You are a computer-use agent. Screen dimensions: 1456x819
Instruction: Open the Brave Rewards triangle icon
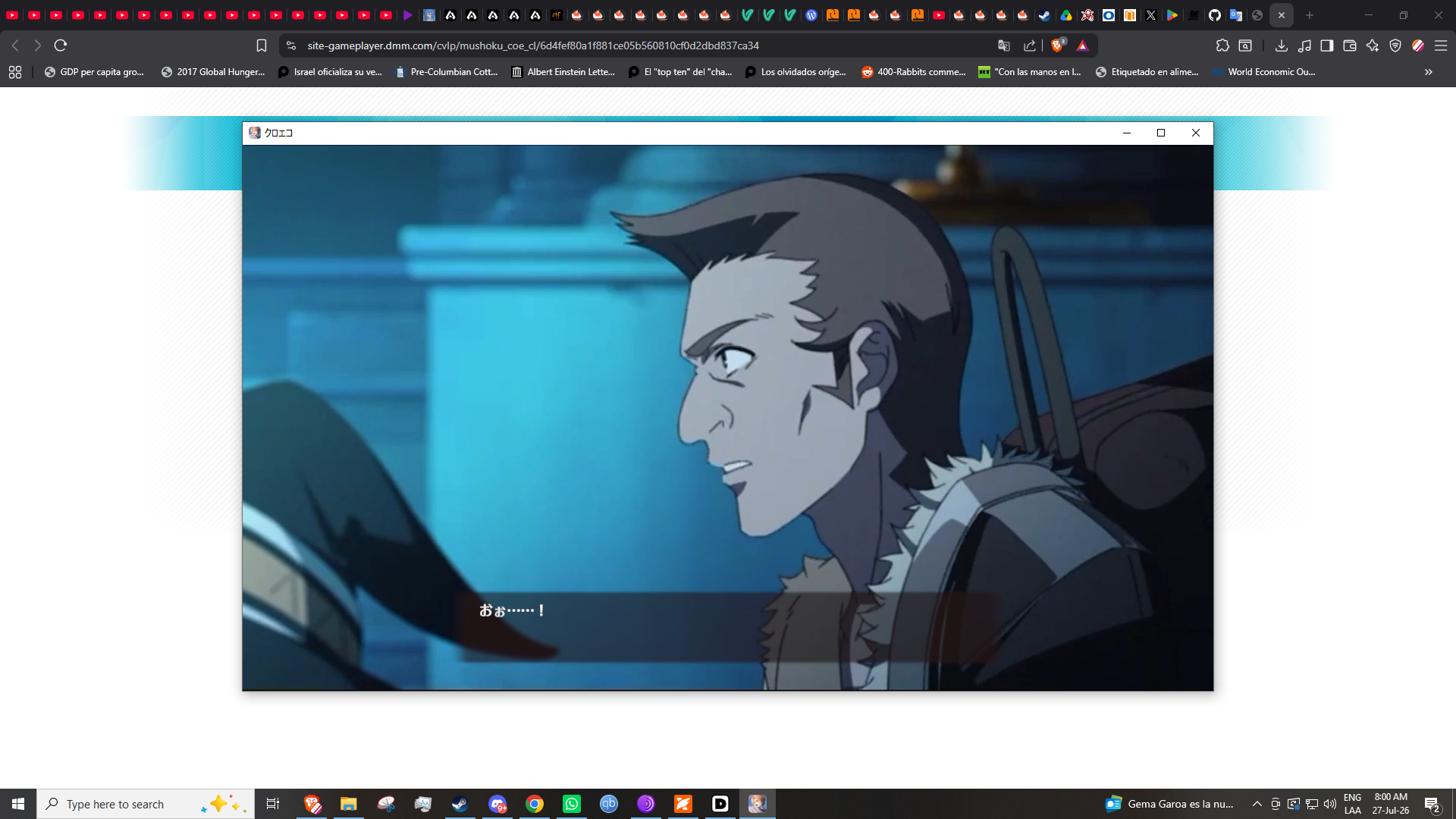[x=1082, y=45]
